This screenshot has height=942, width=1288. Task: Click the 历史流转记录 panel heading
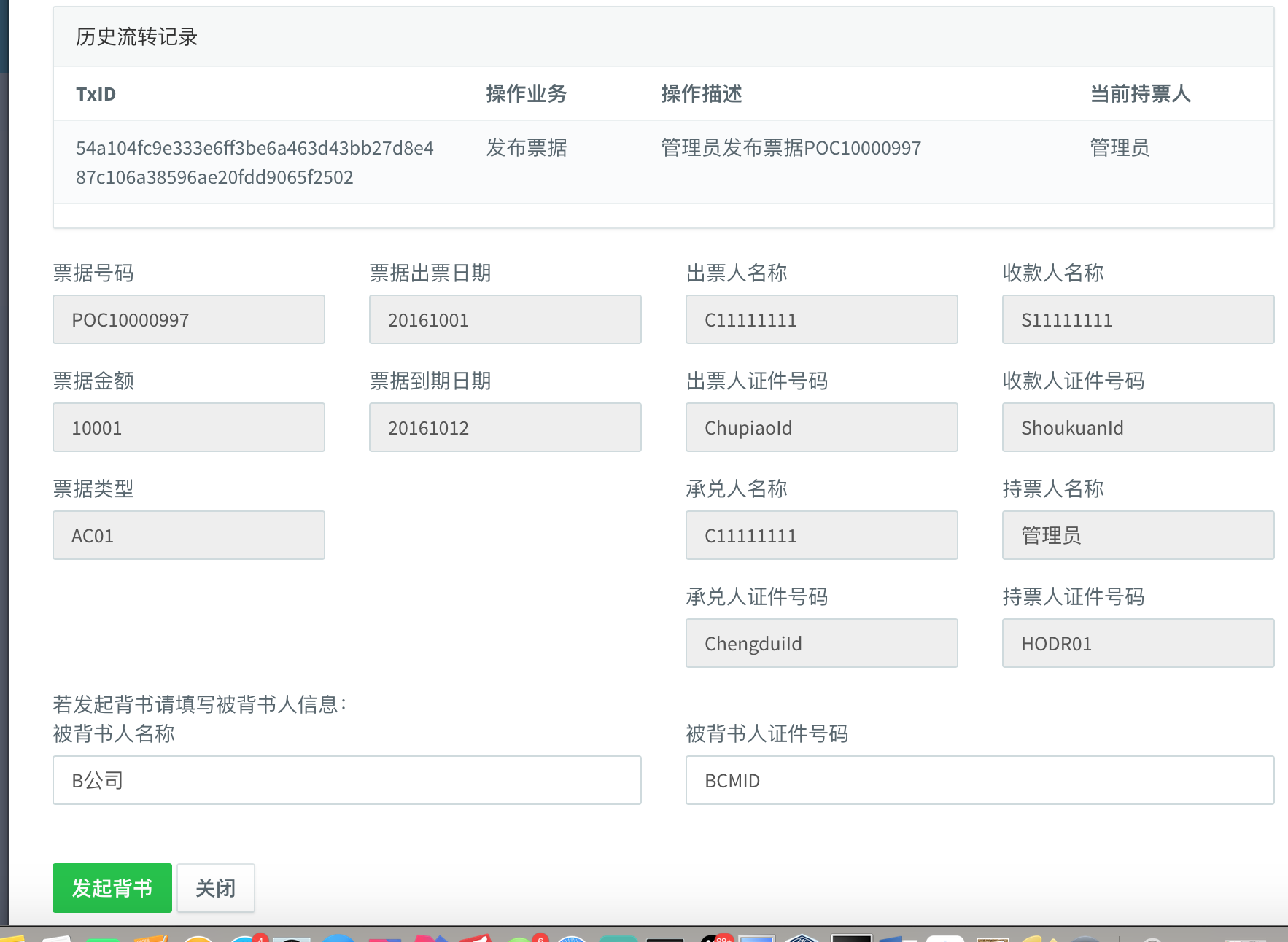click(137, 37)
